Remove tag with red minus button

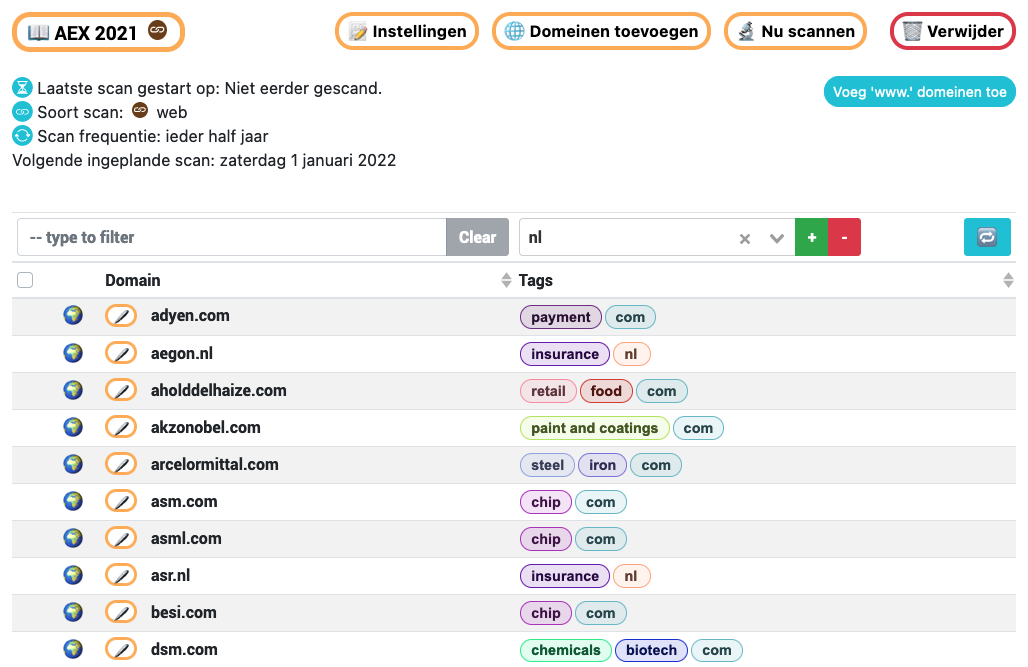(844, 237)
